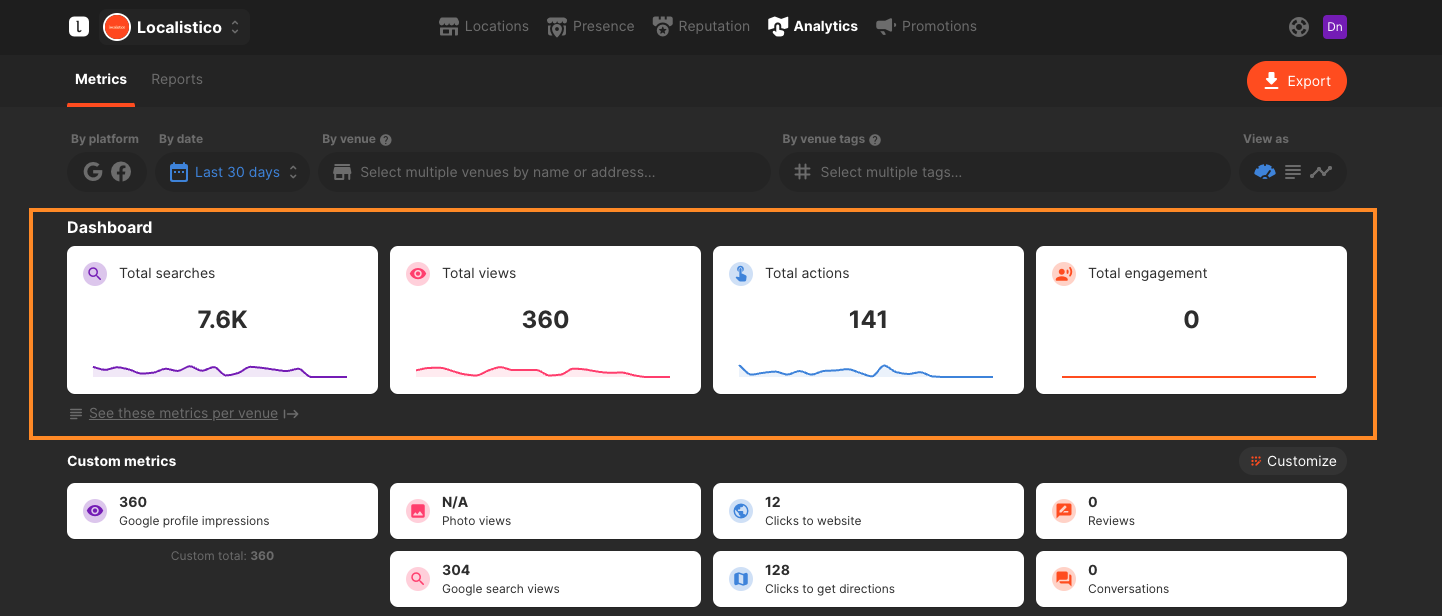This screenshot has width=1442, height=616.
Task: Click the 128 Clicks to get directions text
Action: click(830, 579)
